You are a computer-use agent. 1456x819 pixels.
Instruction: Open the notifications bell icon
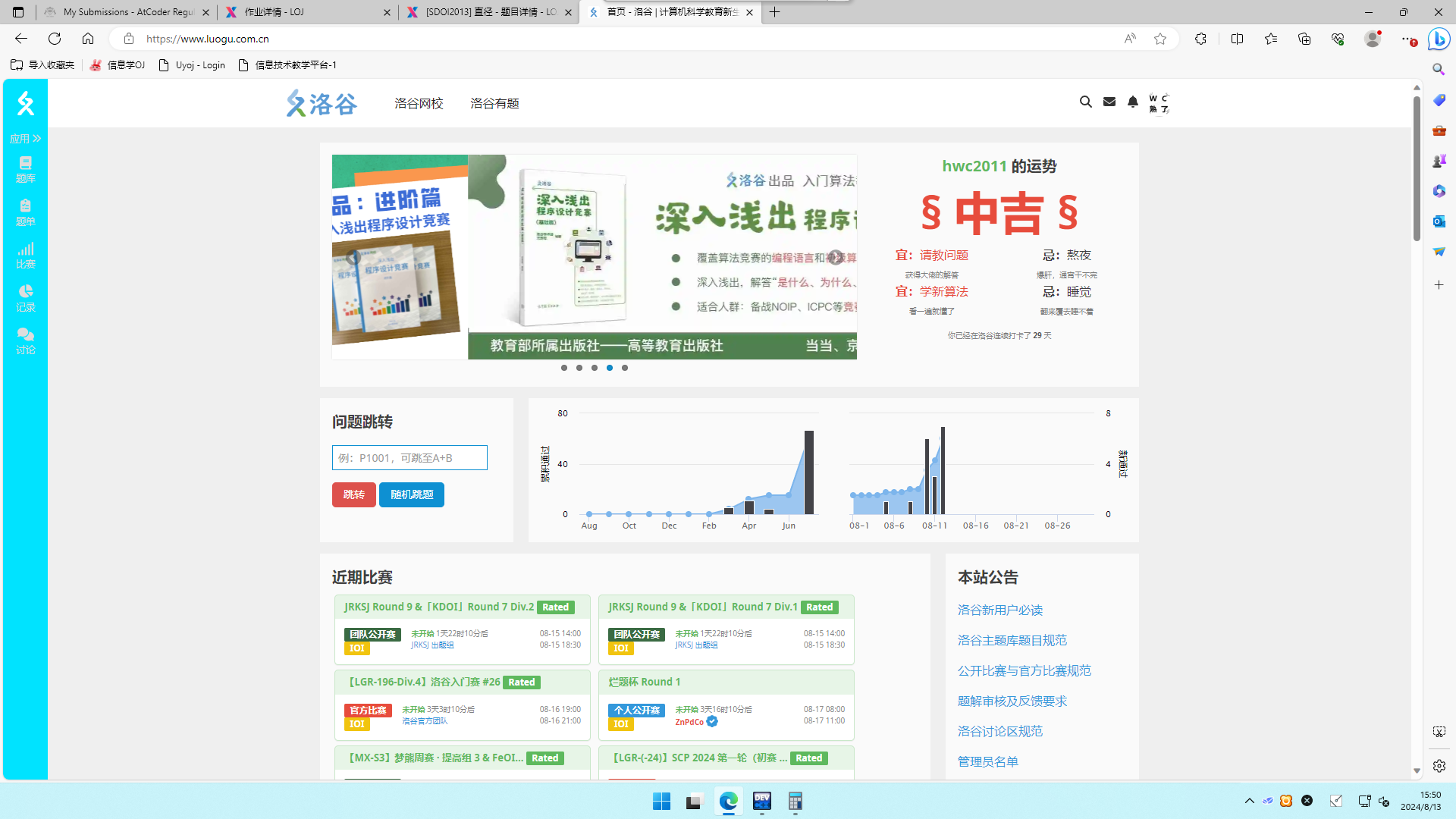1132,102
